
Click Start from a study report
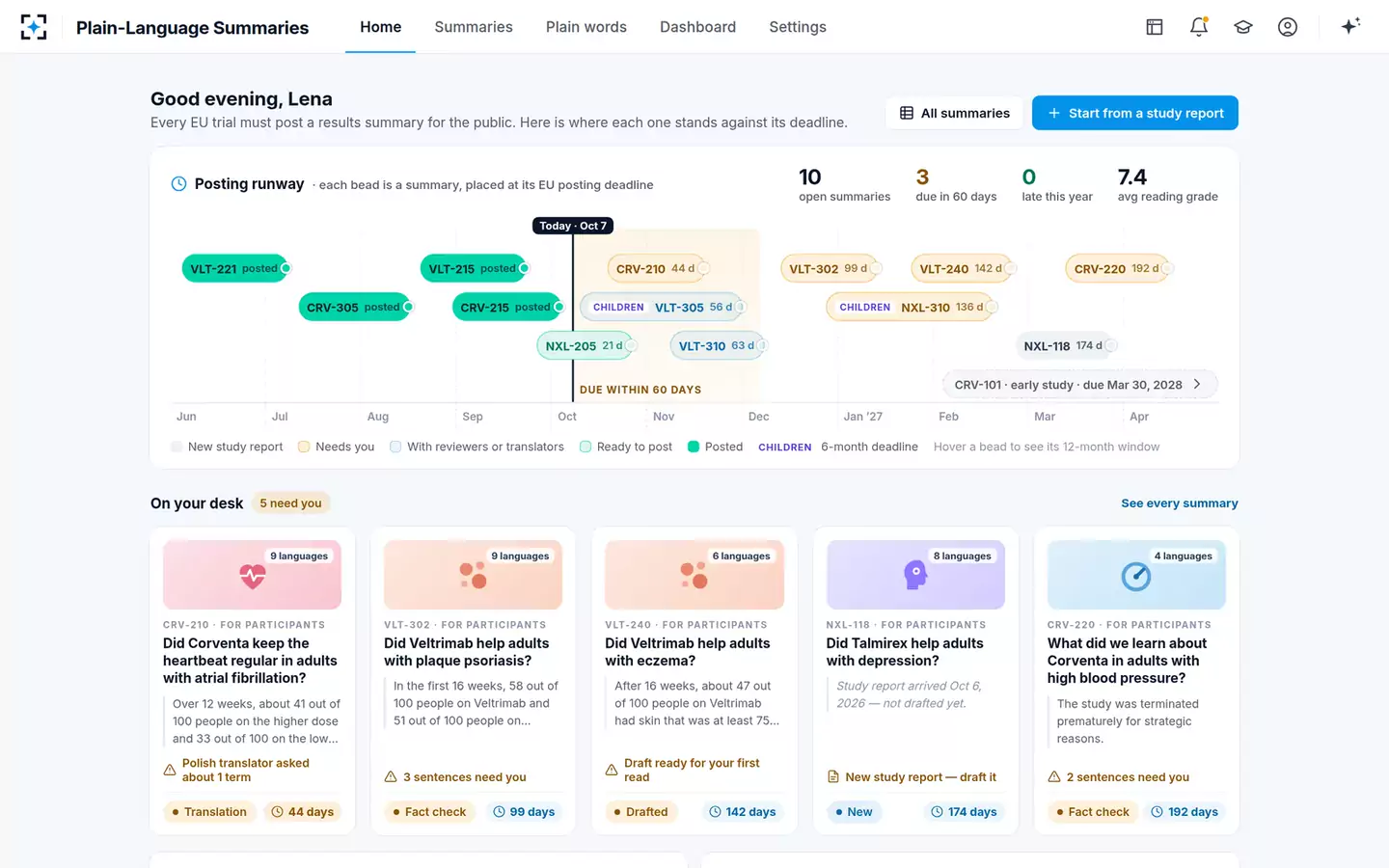(1135, 113)
